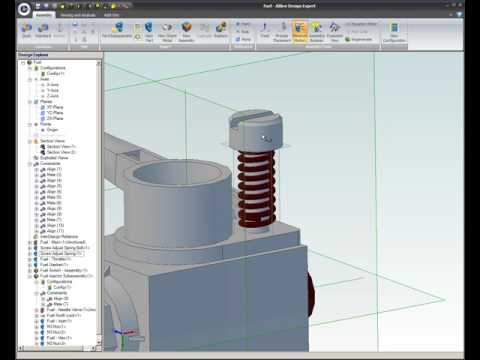Image resolution: width=480 pixels, height=360 pixels.
Task: Click the New Assembly ribbon icon
Action: (186, 32)
